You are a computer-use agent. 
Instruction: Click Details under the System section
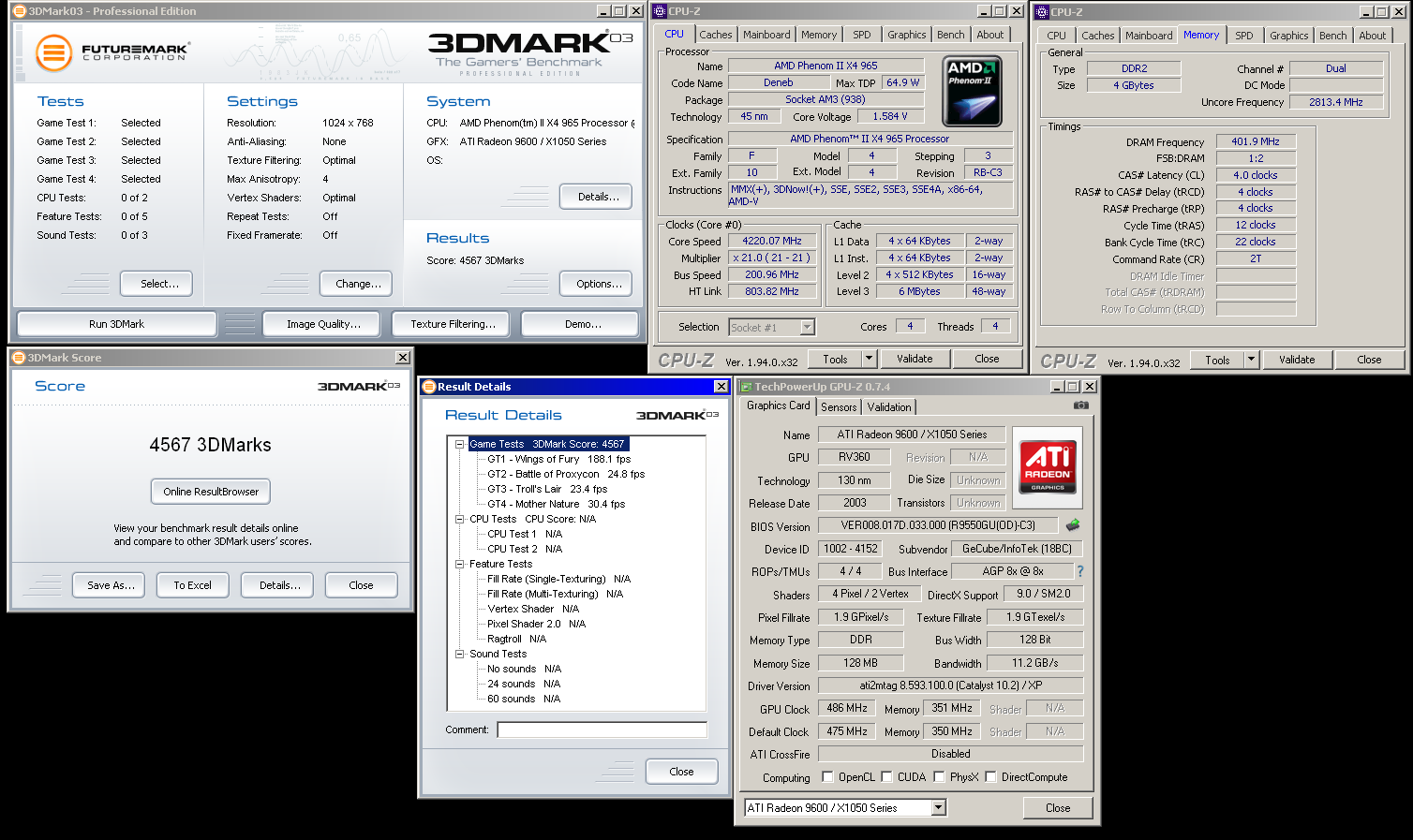tap(597, 197)
